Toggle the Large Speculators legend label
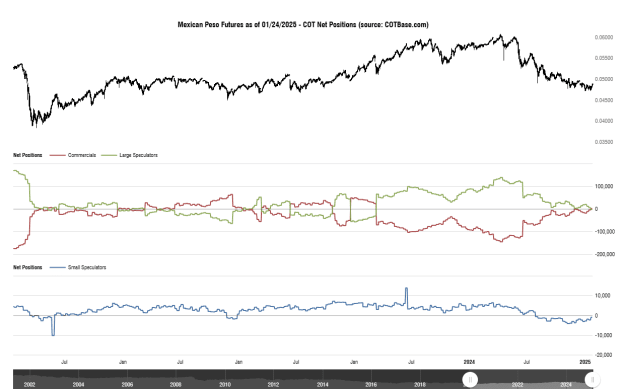This screenshot has width=625, height=389. (x=138, y=155)
